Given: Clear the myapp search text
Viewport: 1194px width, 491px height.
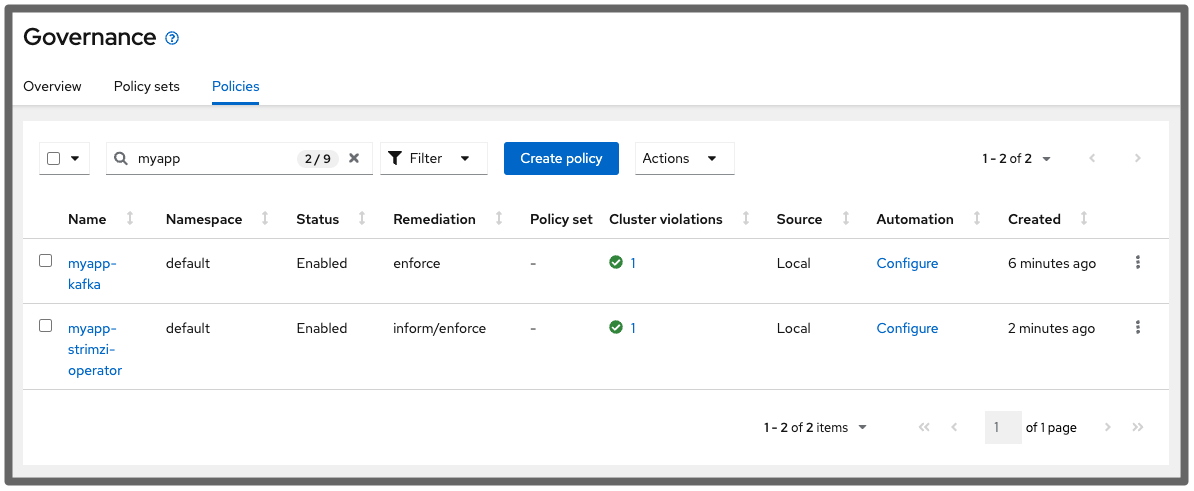Looking at the screenshot, I should coord(354,158).
